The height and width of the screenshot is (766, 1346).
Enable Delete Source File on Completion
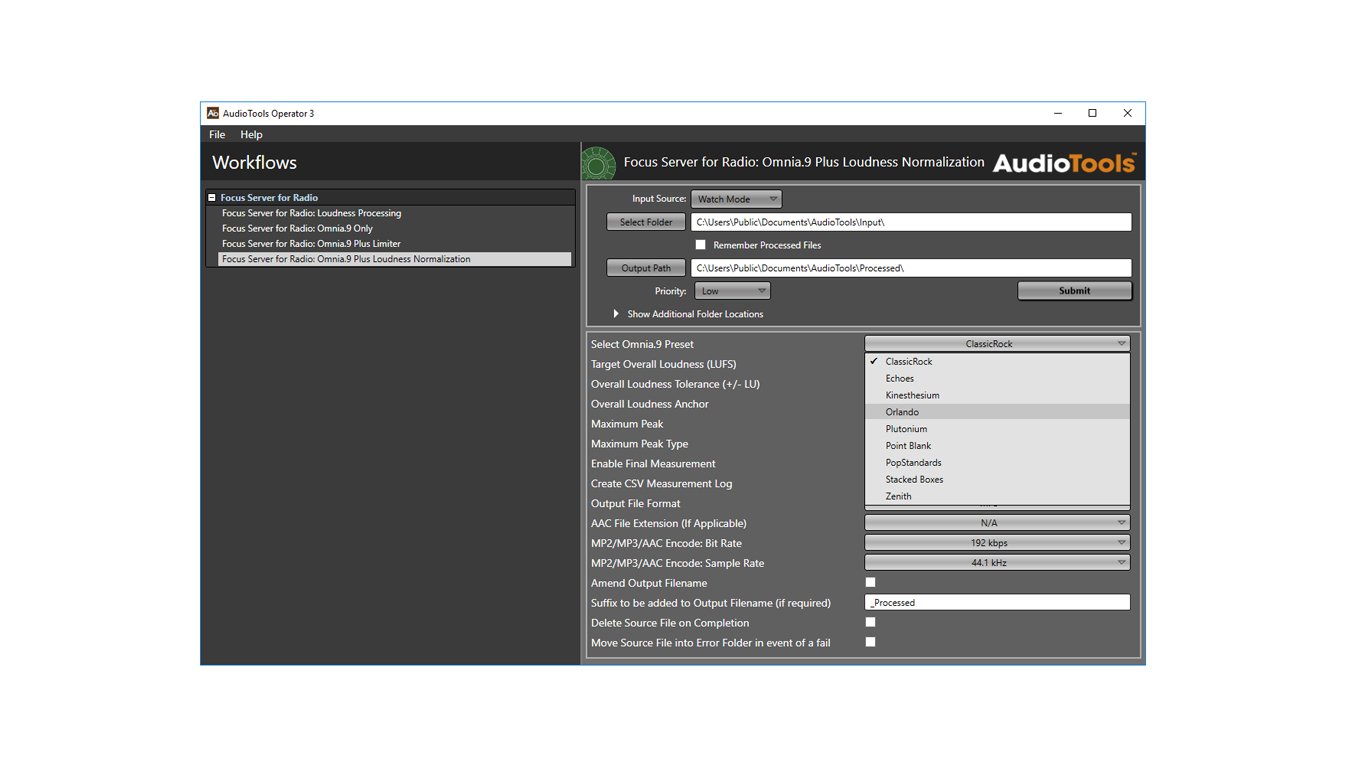click(870, 622)
